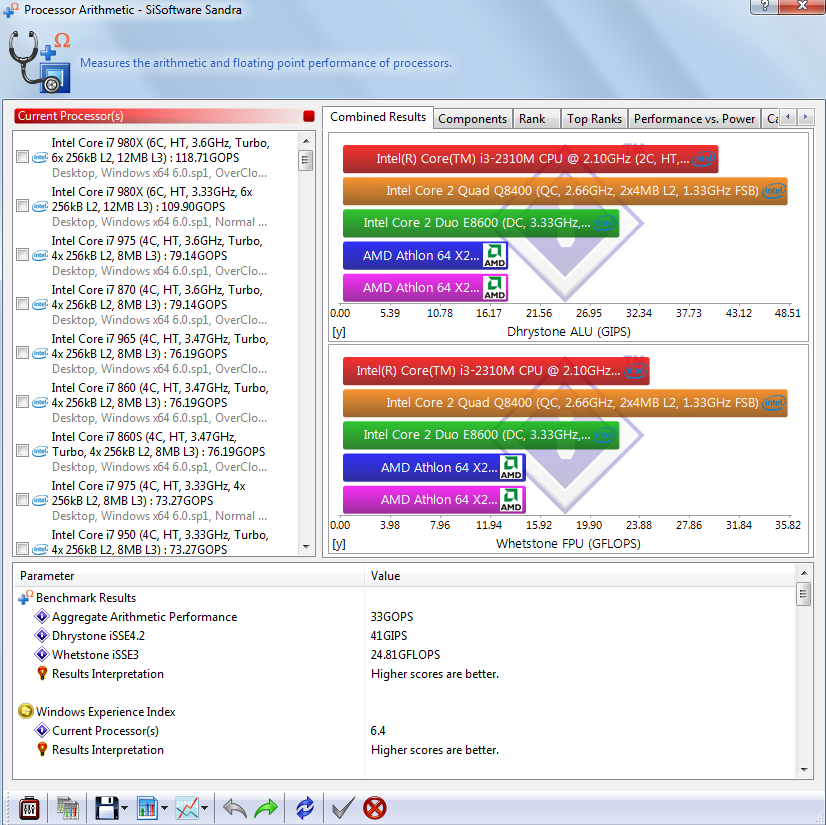
Task: Click the lightbulb icon under Whetstone iSSE3
Action: coord(42,673)
